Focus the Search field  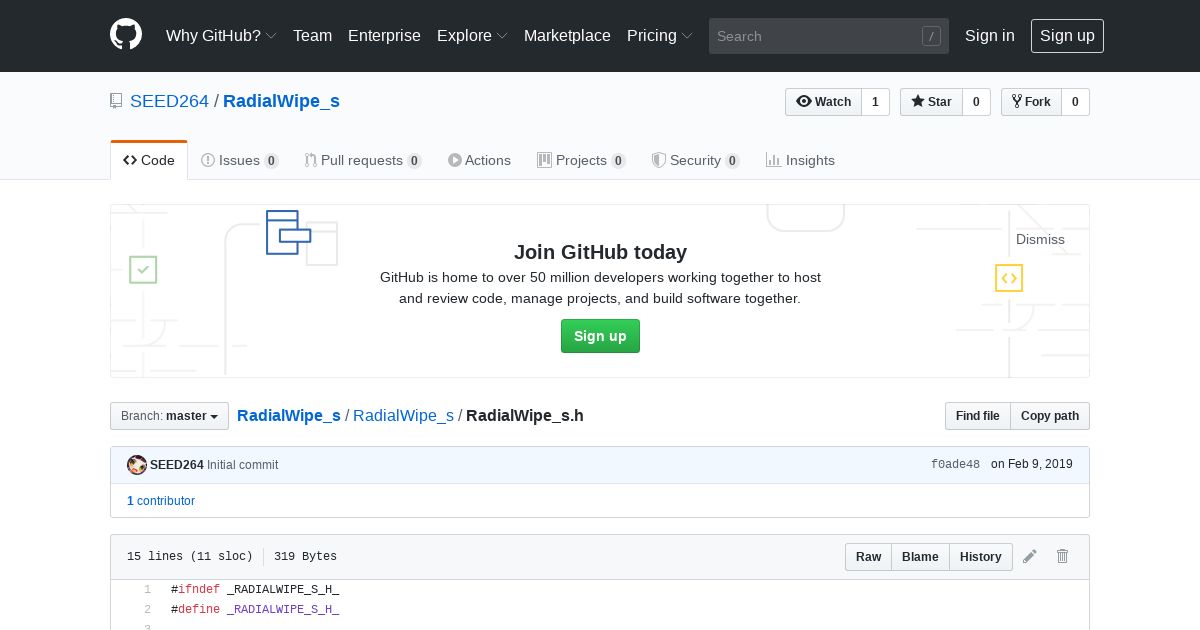829,36
